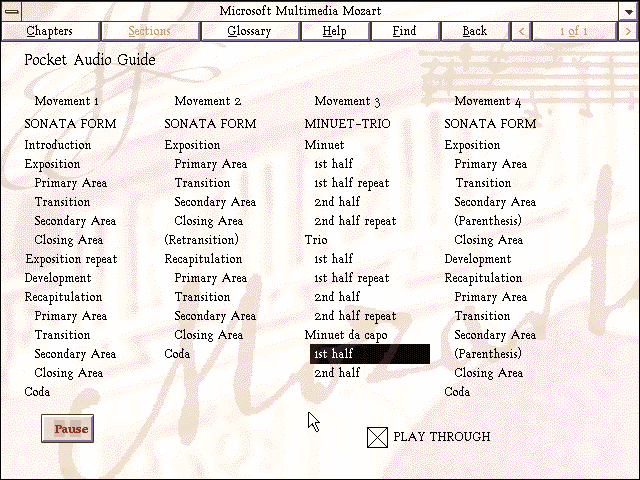Play Movement 2 (Retransition)
640x480 pixels.
pyautogui.click(x=201, y=240)
